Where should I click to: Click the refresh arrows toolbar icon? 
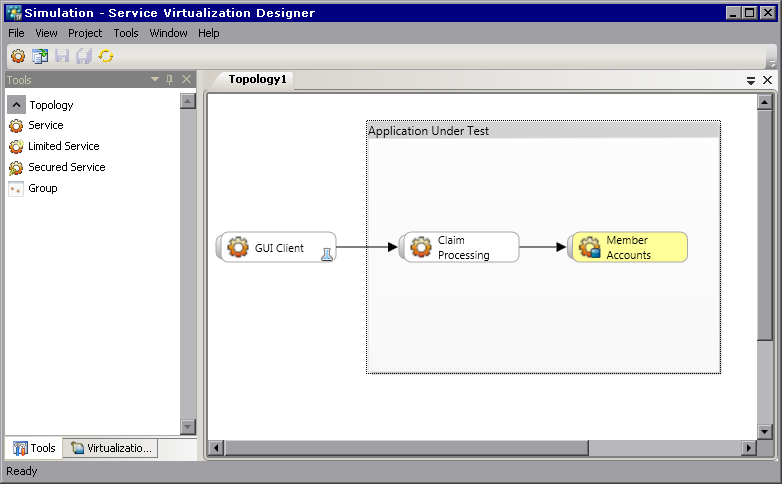105,57
